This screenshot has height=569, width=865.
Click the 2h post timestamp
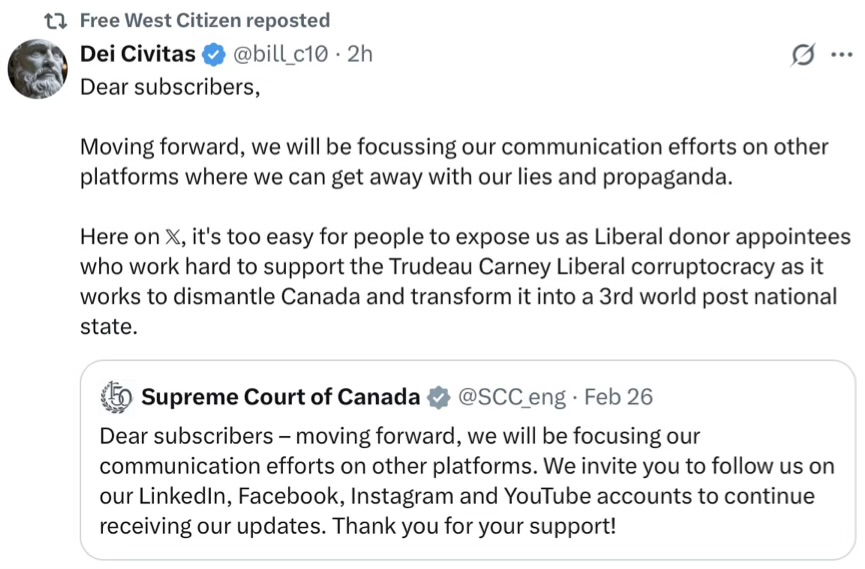pyautogui.click(x=360, y=54)
